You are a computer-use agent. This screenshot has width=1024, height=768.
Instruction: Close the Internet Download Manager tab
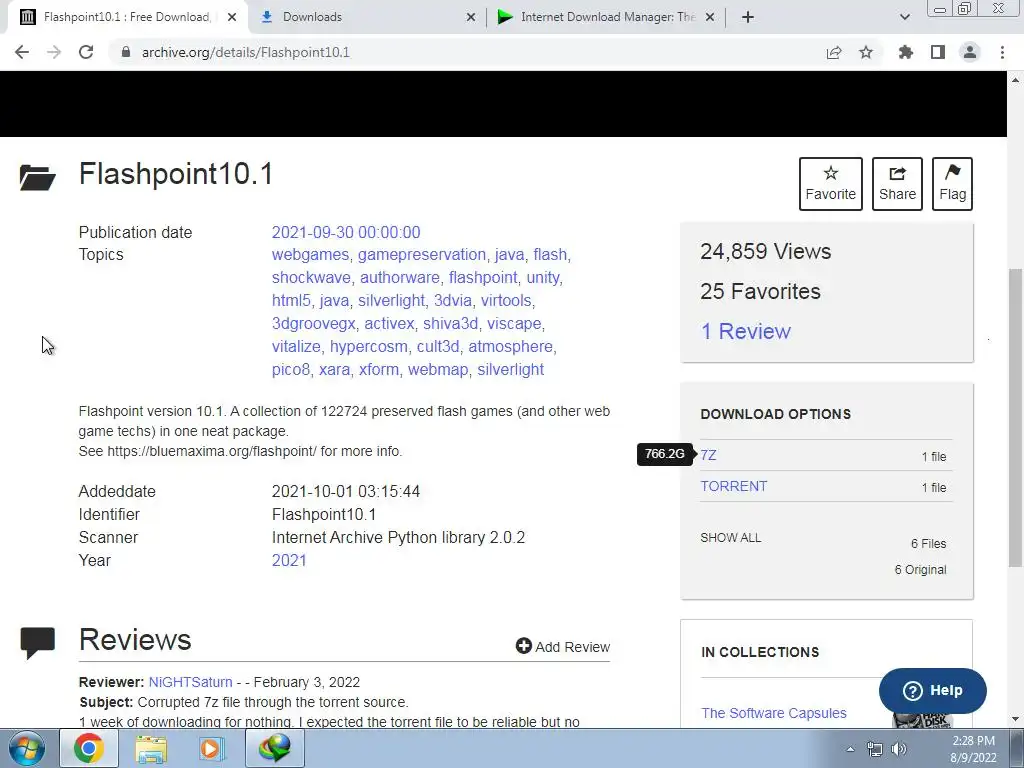coord(710,17)
